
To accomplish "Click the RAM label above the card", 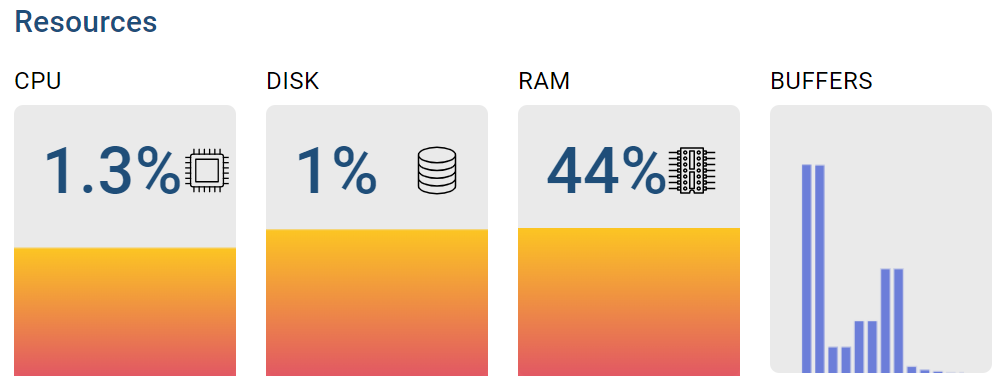I will click(544, 81).
